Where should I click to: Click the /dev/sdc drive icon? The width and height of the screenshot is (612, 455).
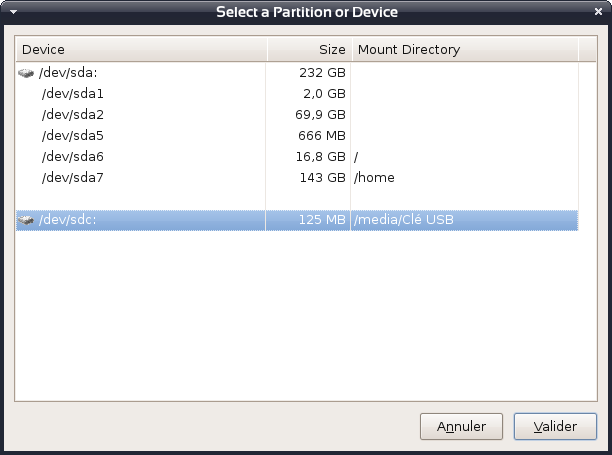26,221
